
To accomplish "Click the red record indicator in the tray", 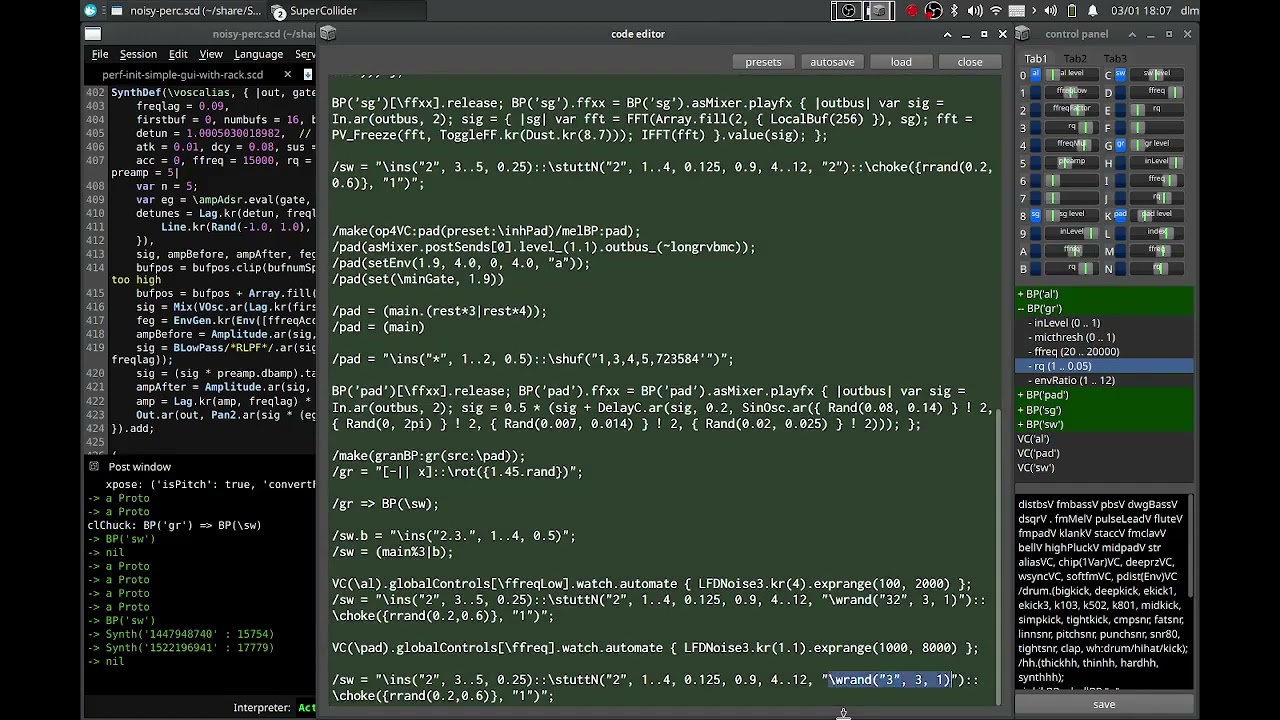I will point(912,11).
